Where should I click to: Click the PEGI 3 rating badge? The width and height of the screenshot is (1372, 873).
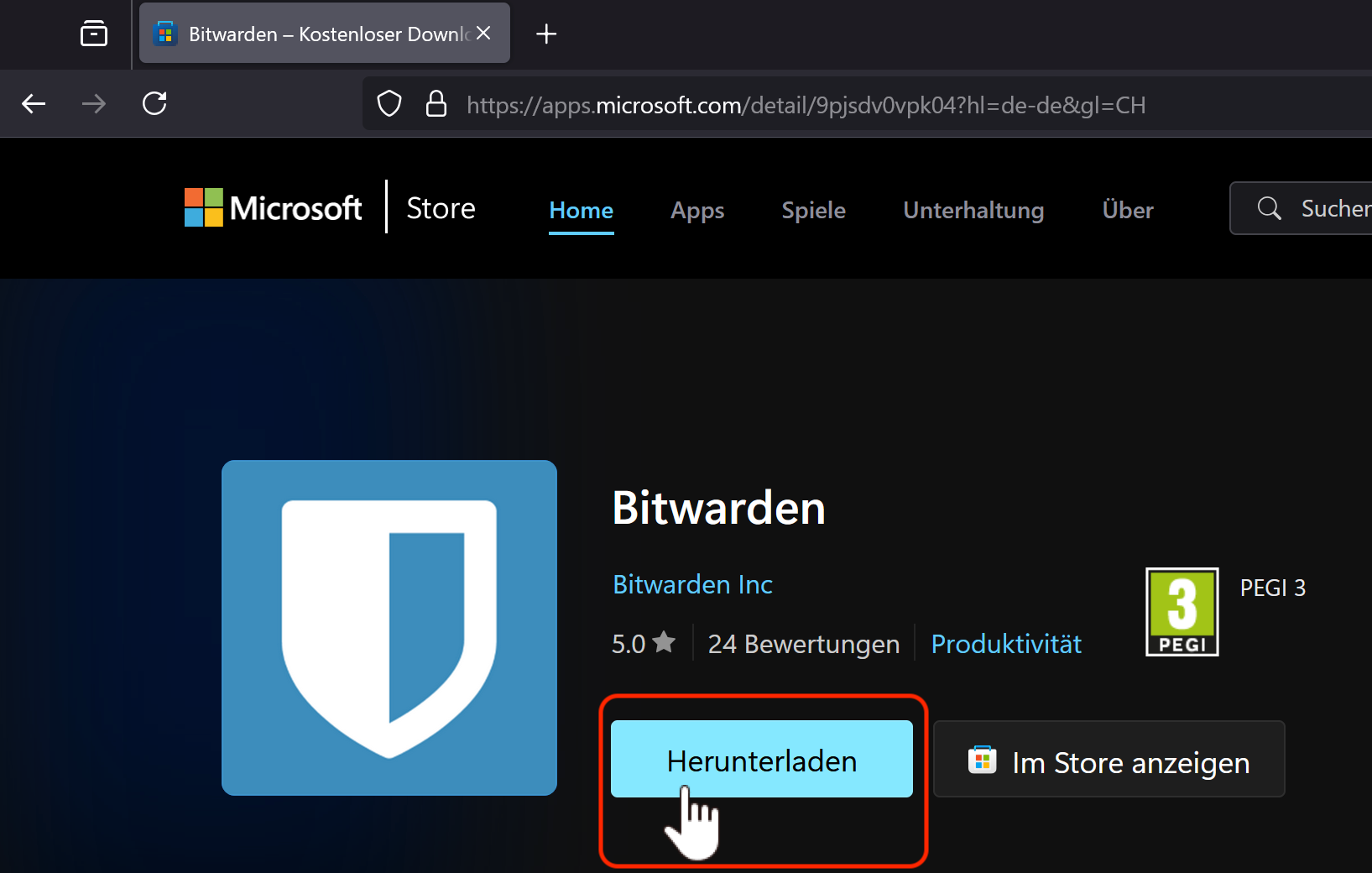1182,612
